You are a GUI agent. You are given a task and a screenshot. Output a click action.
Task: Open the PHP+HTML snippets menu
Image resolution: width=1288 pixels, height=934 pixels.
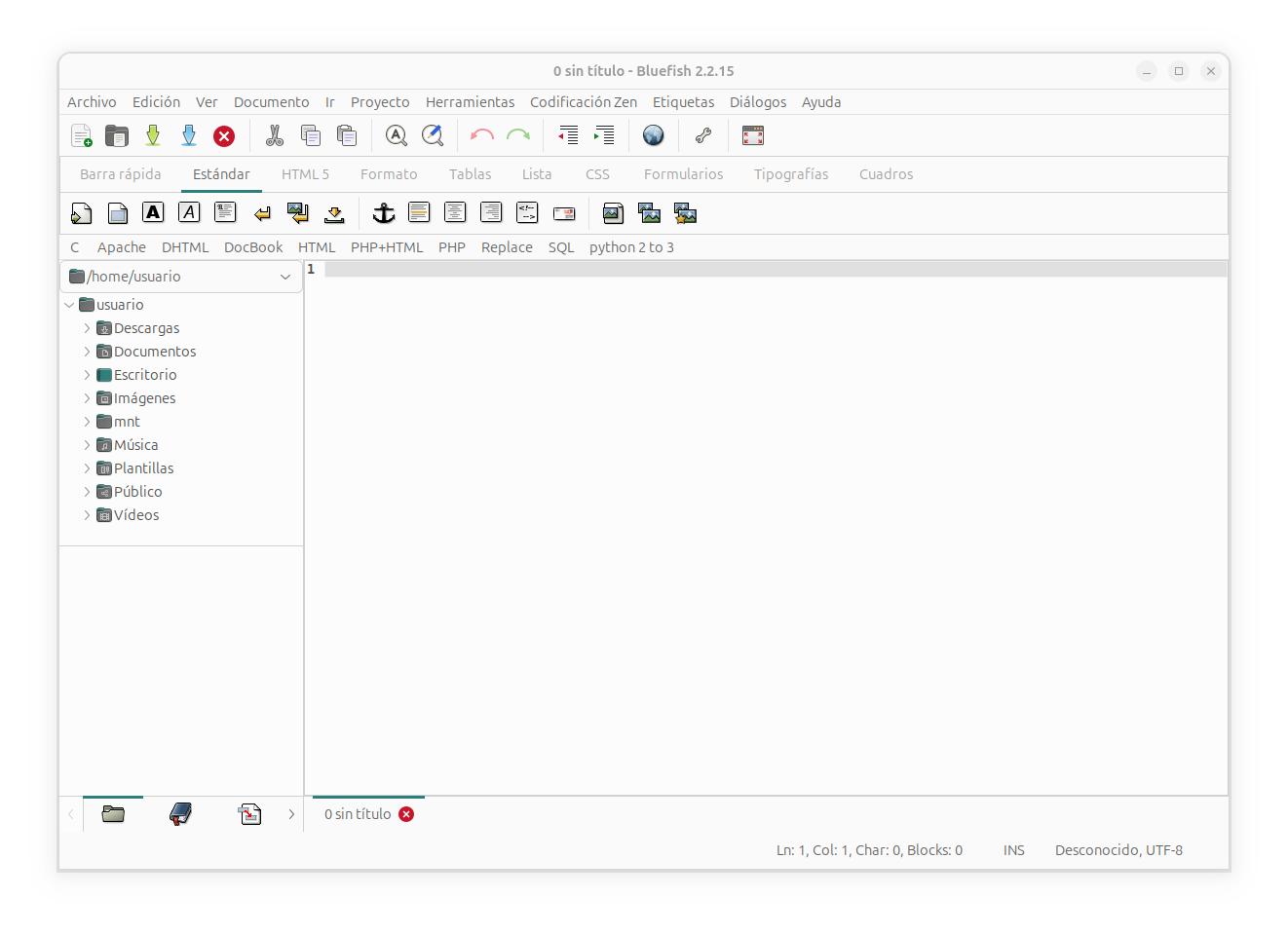(x=387, y=247)
